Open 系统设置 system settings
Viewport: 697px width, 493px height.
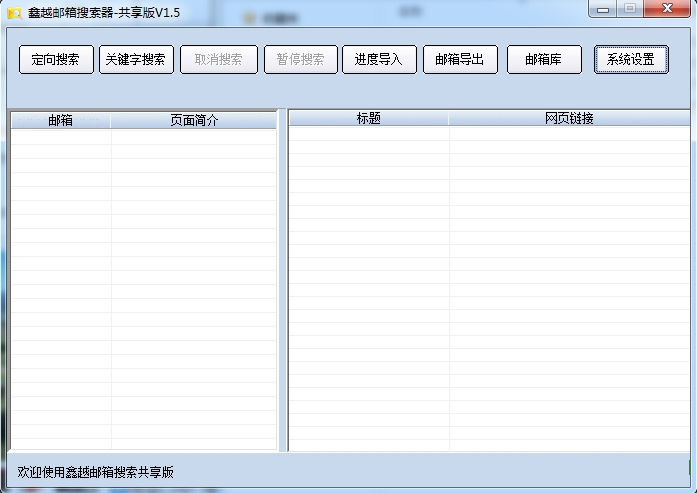(x=630, y=59)
